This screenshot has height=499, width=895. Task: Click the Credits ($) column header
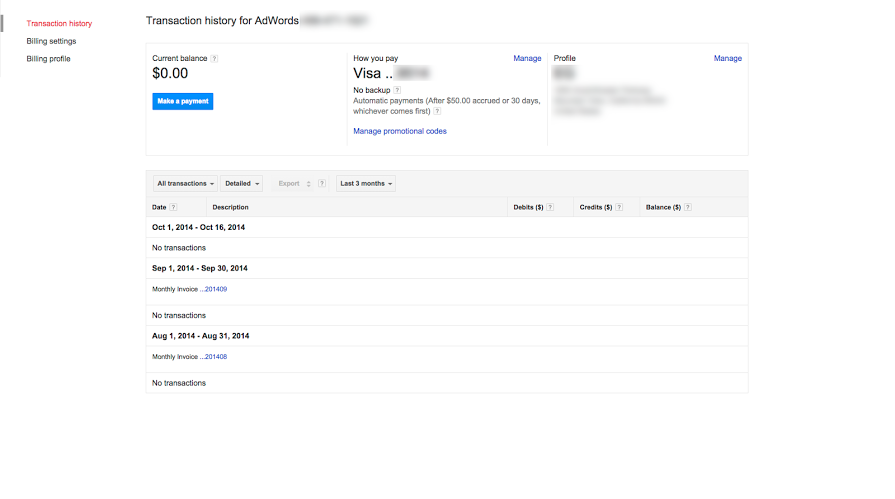596,207
